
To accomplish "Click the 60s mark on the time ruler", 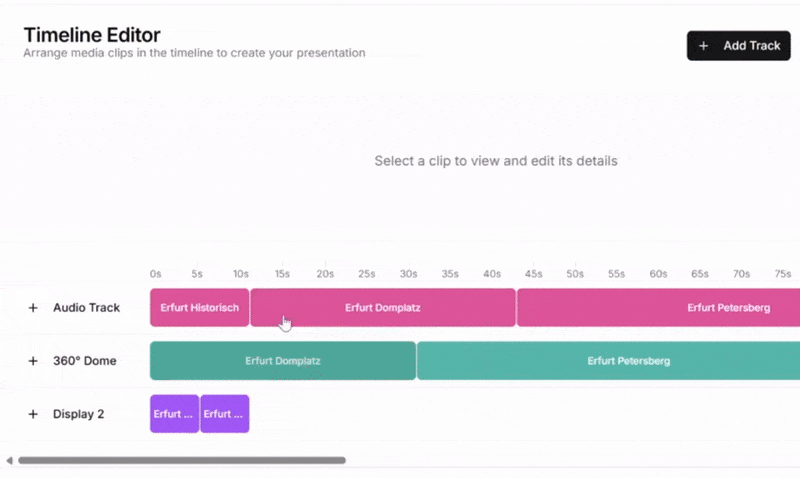I will pyautogui.click(x=658, y=274).
